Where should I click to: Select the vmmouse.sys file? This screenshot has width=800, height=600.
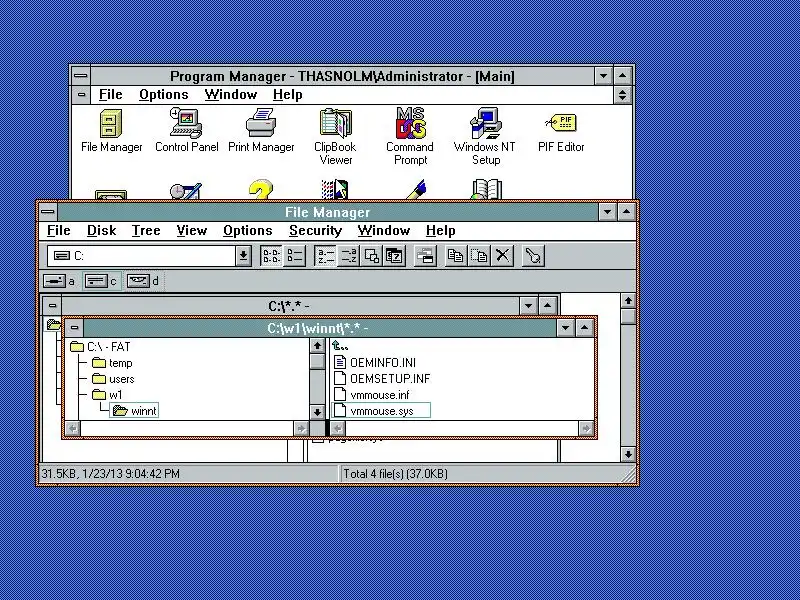[381, 411]
